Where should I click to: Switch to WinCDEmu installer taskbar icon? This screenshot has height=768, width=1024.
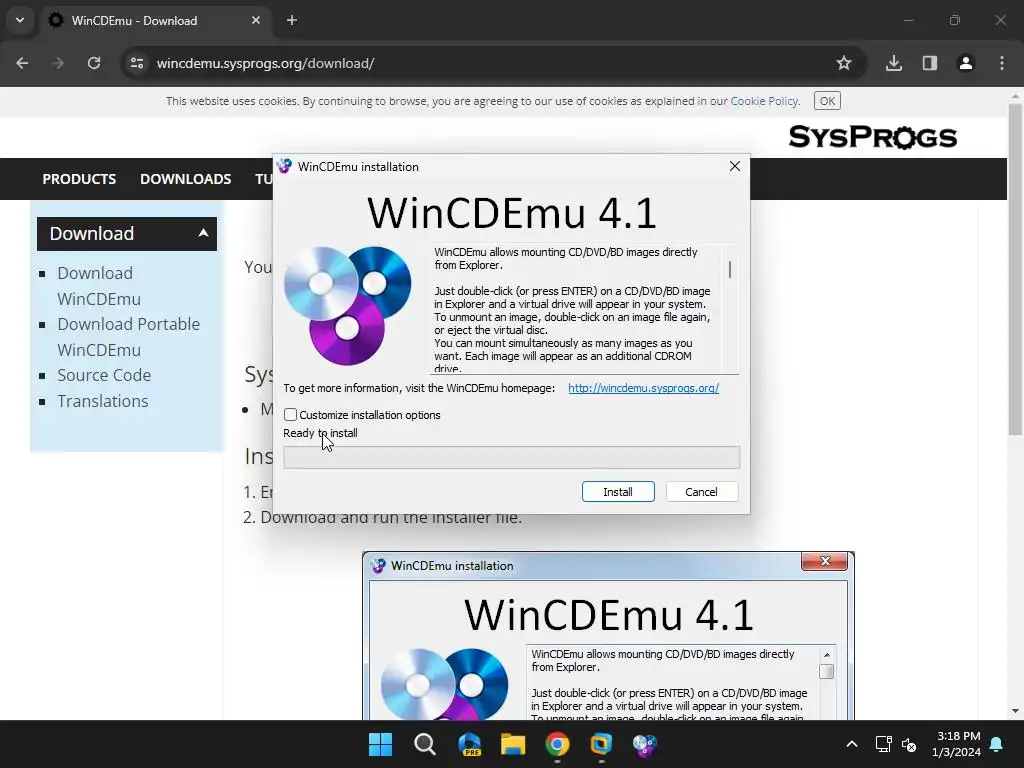pos(645,744)
